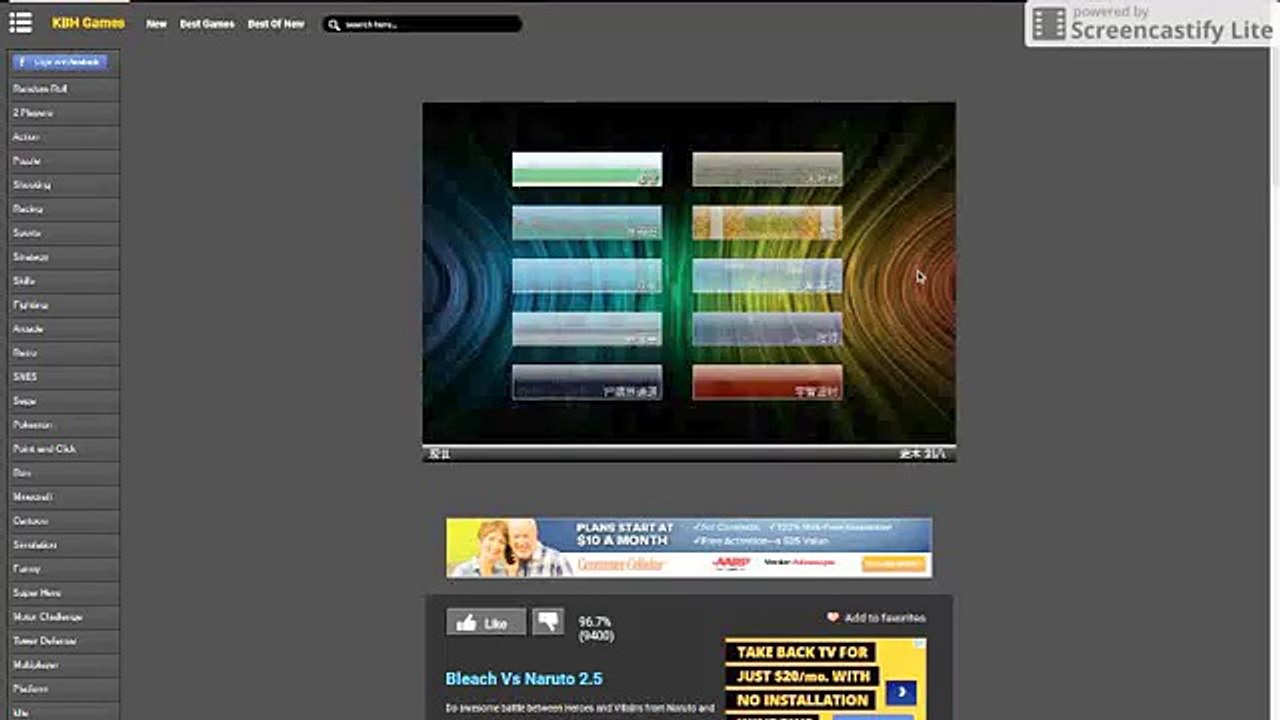This screenshot has height=720, width=1280.
Task: Open the Puzzle category
Action: pos(63,161)
